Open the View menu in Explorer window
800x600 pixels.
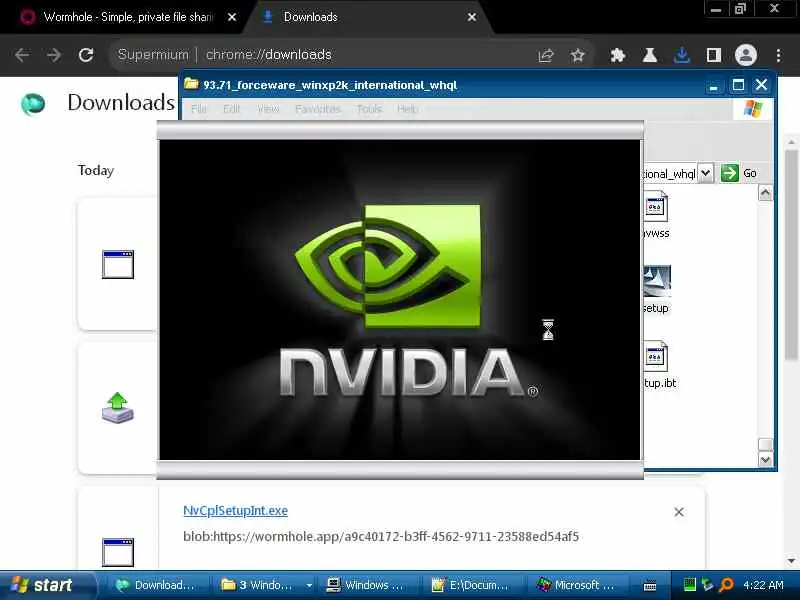tap(268, 109)
